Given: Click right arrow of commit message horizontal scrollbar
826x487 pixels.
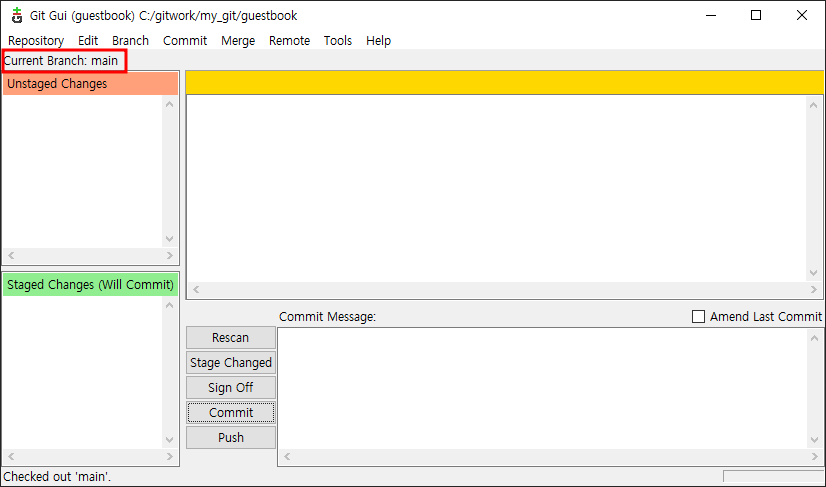Looking at the screenshot, I should pos(814,456).
